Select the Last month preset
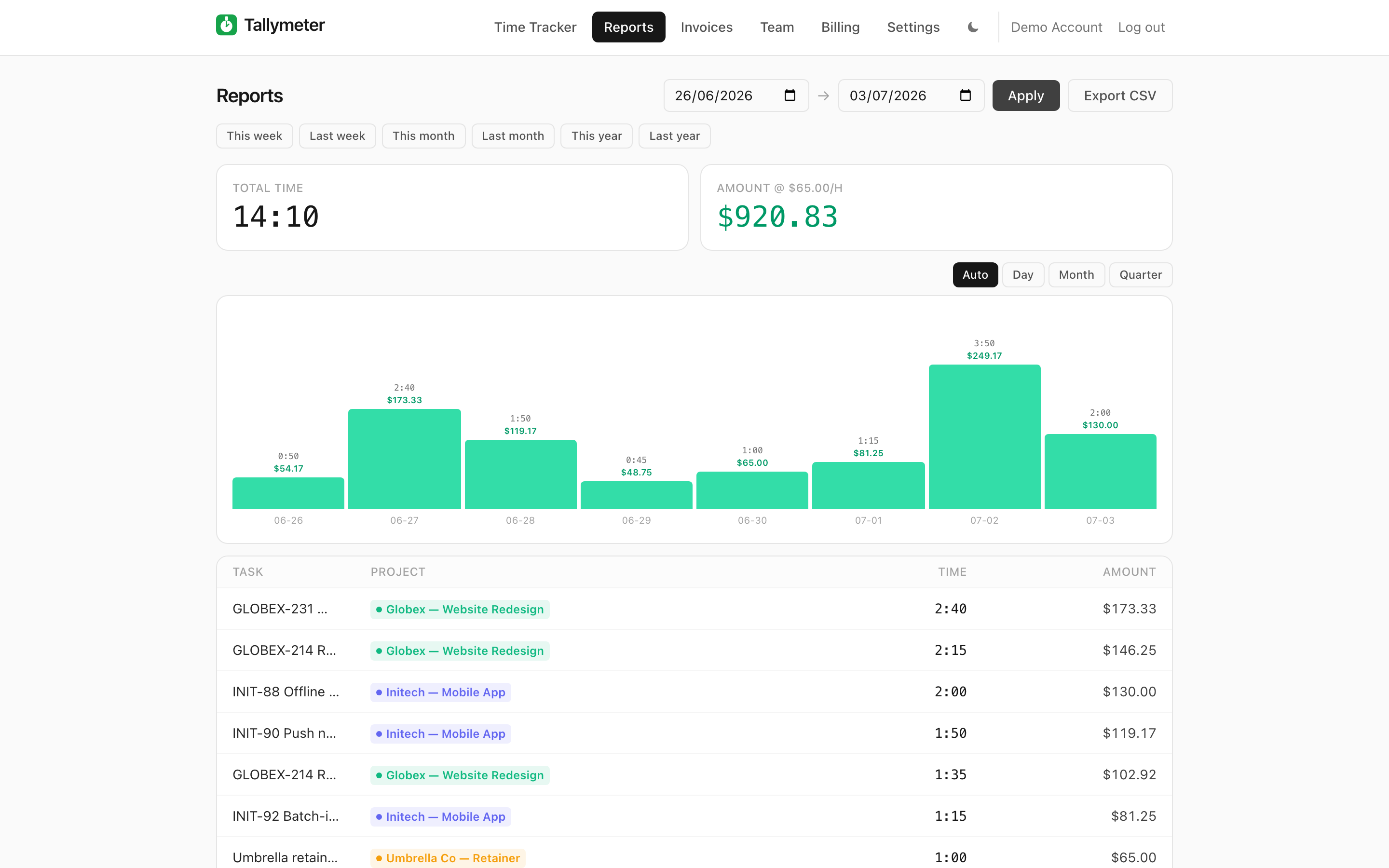 point(513,136)
